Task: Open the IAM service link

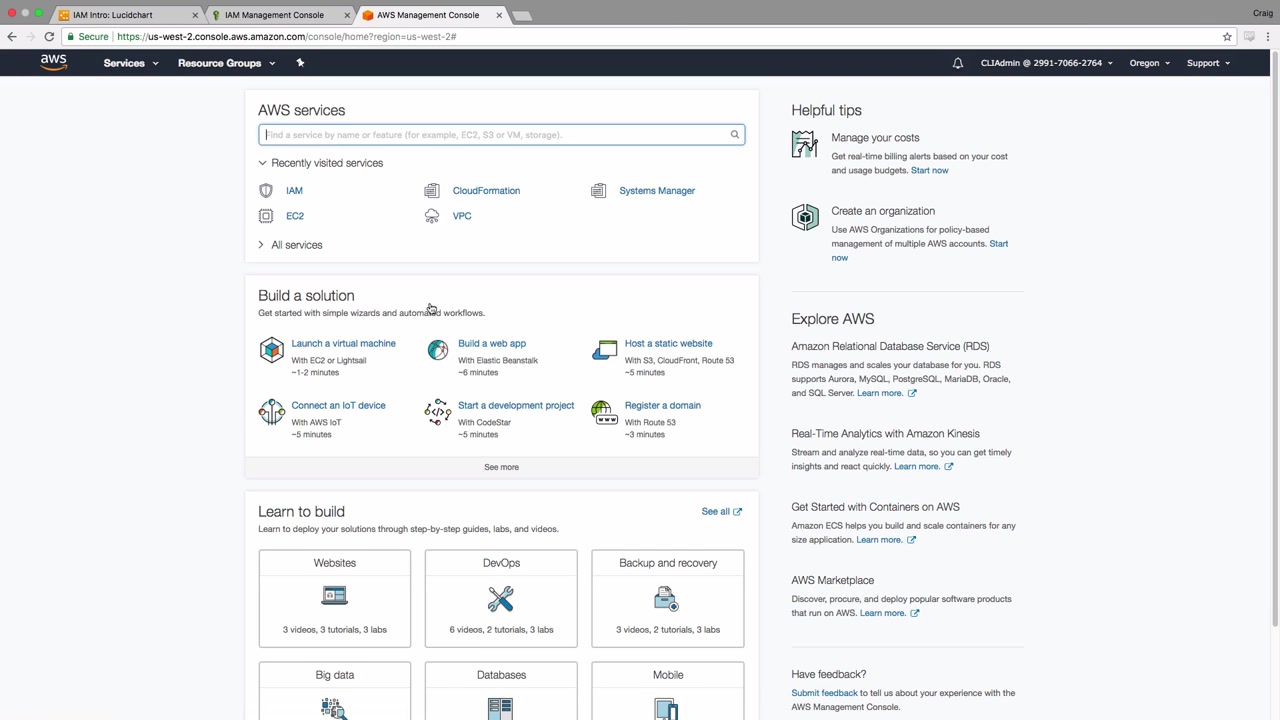Action: pos(294,190)
